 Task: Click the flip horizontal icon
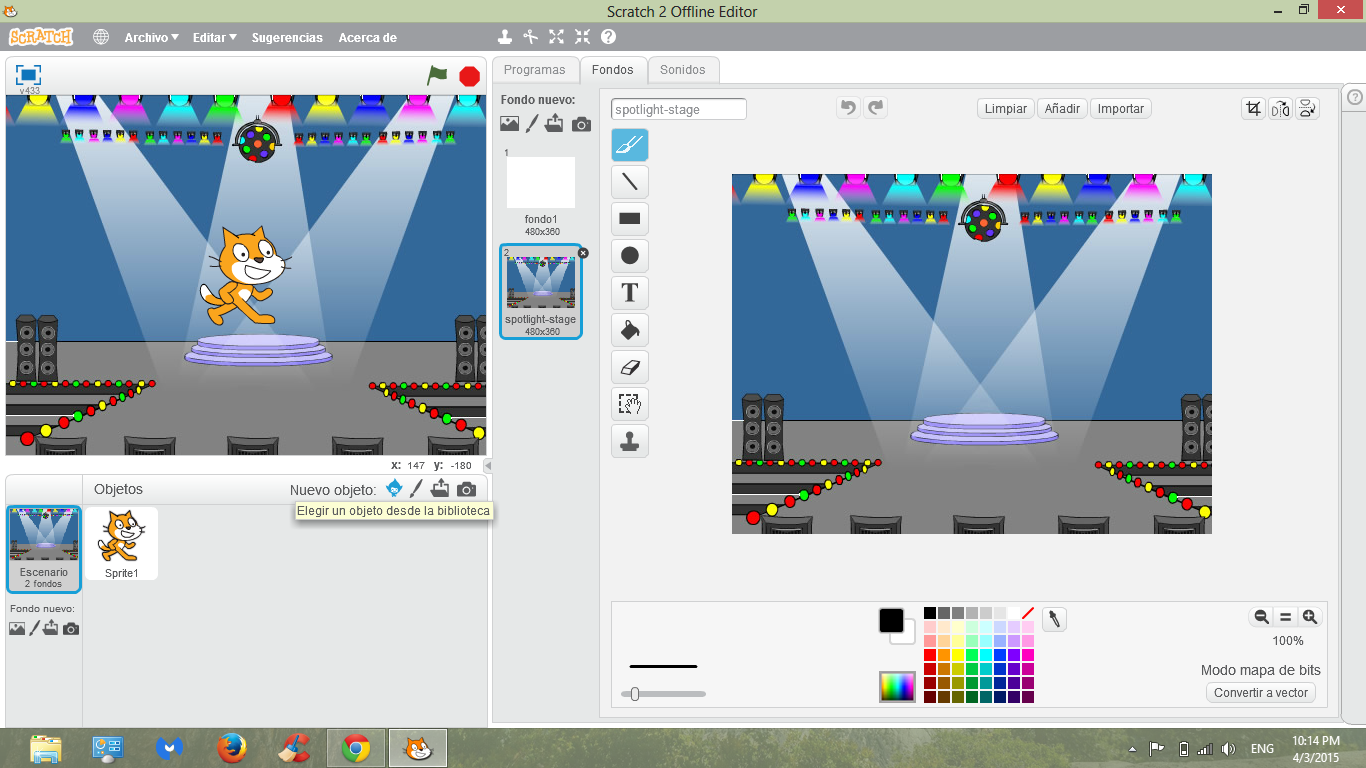(1280, 108)
